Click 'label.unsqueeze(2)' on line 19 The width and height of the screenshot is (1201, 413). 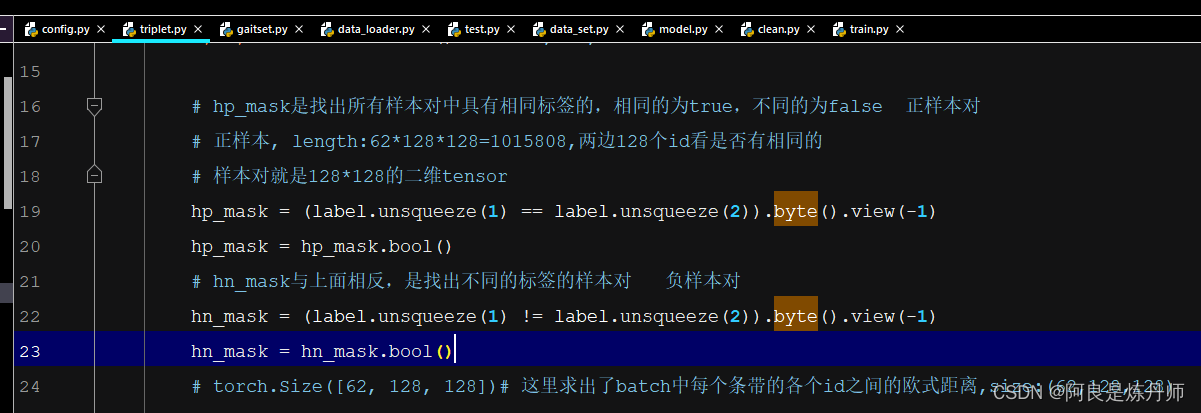point(654,211)
